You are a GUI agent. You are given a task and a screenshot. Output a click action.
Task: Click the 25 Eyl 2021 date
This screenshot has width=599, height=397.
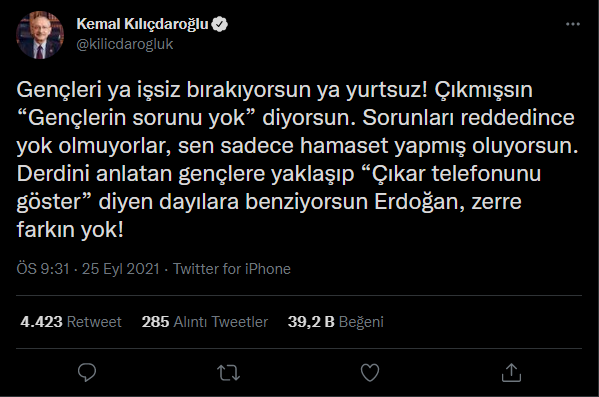(x=121, y=269)
